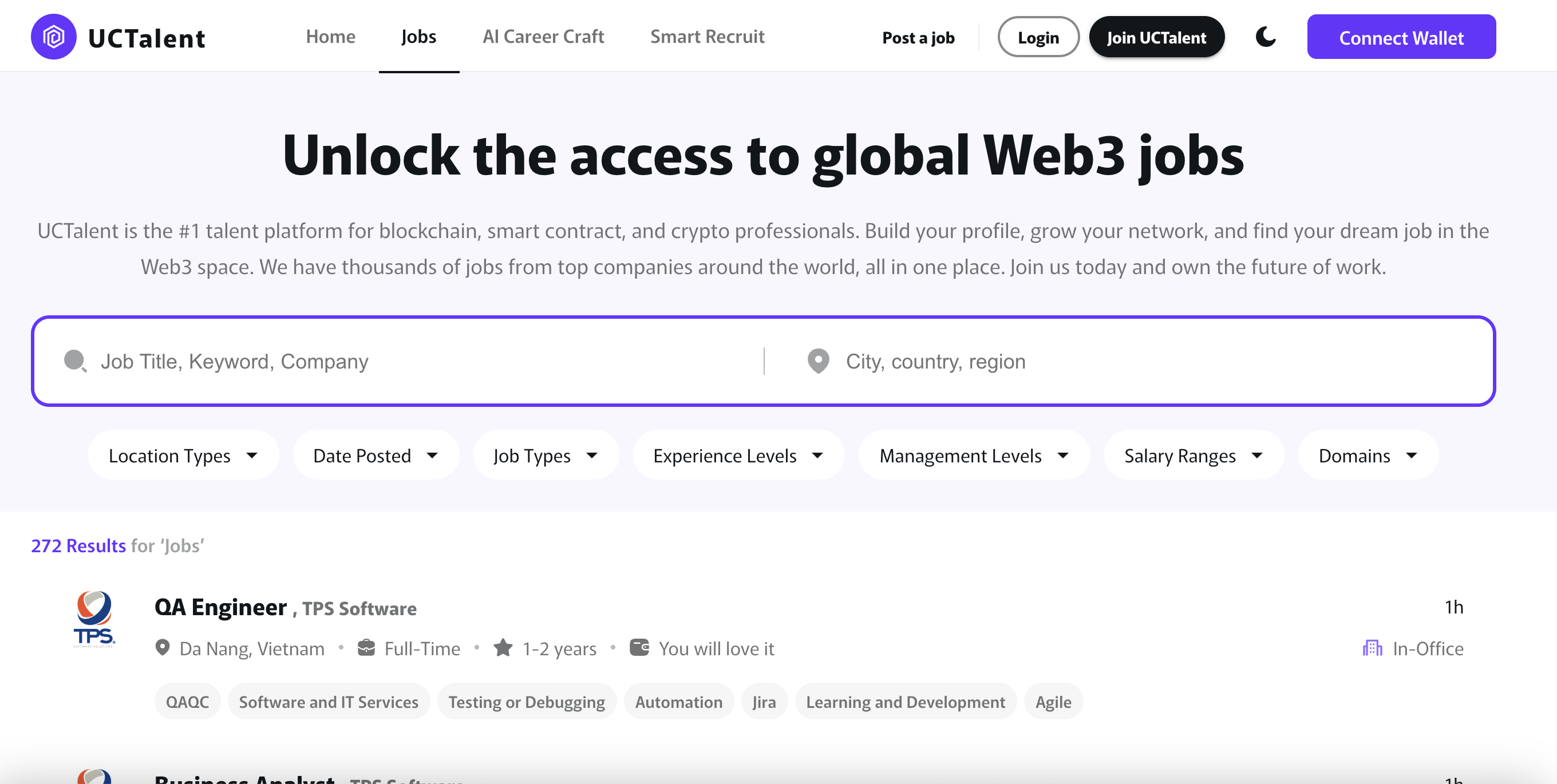Open the QA Engineer job title
This screenshot has height=784, width=1557.
(x=220, y=607)
